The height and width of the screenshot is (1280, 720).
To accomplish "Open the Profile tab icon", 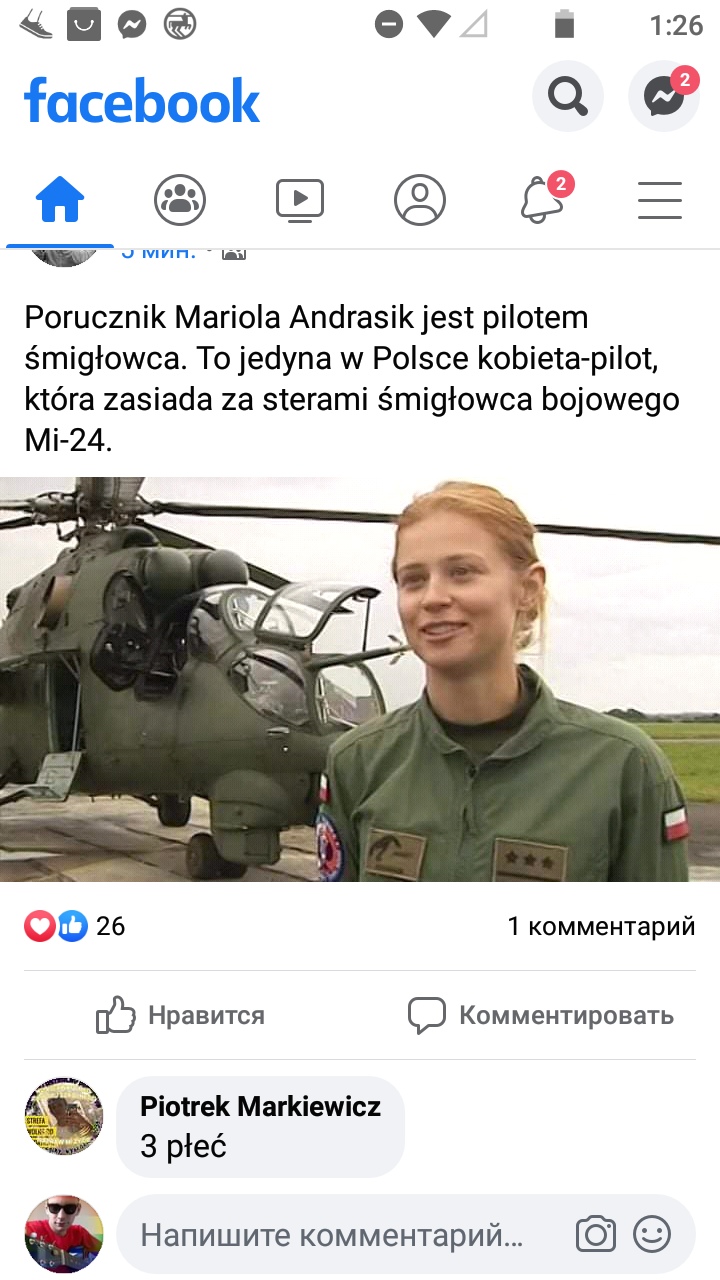I will [420, 200].
